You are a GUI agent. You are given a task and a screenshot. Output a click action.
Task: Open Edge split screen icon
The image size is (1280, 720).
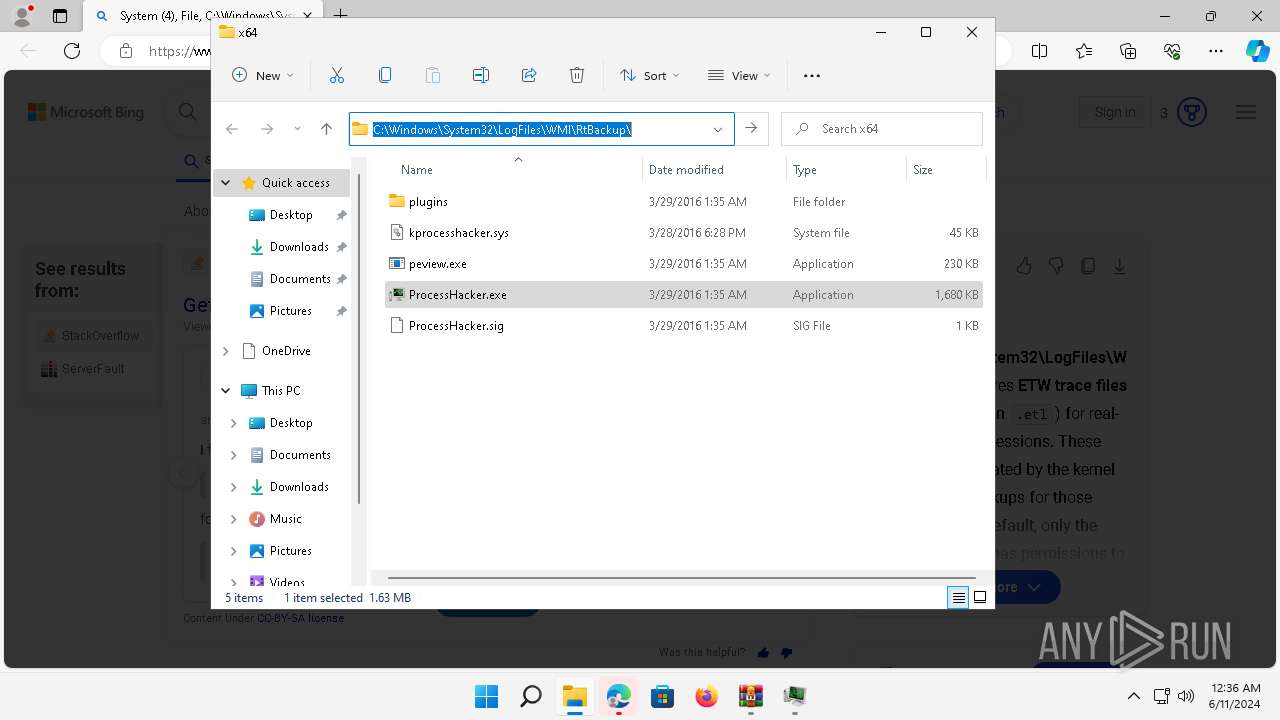point(1040,51)
